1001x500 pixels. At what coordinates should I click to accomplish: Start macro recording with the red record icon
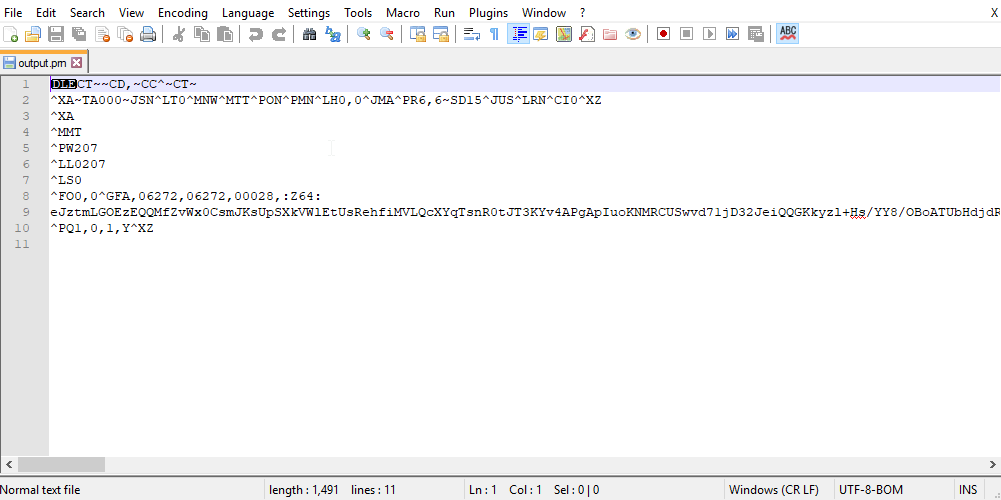click(663, 34)
